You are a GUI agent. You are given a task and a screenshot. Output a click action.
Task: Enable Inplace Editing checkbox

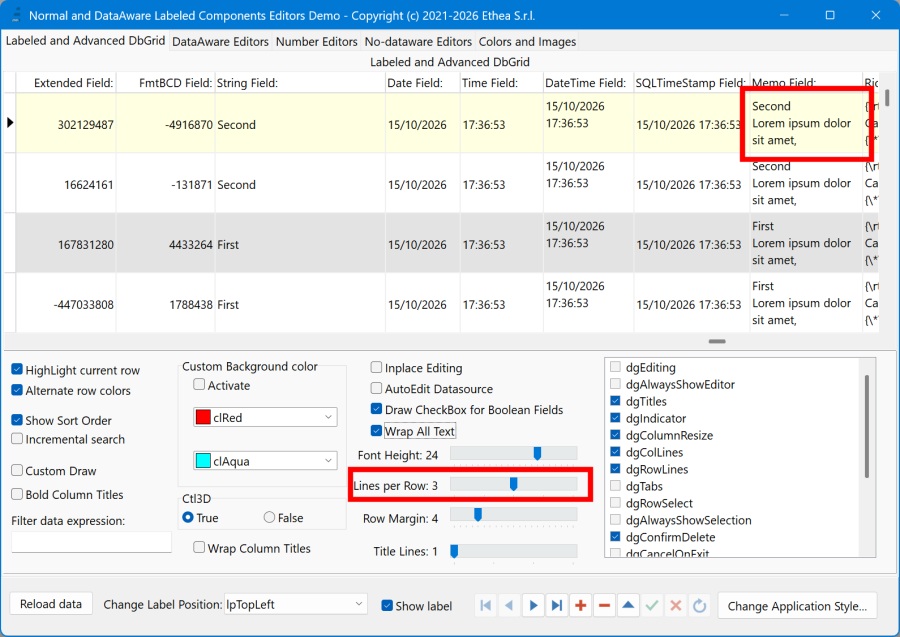[x=377, y=367]
